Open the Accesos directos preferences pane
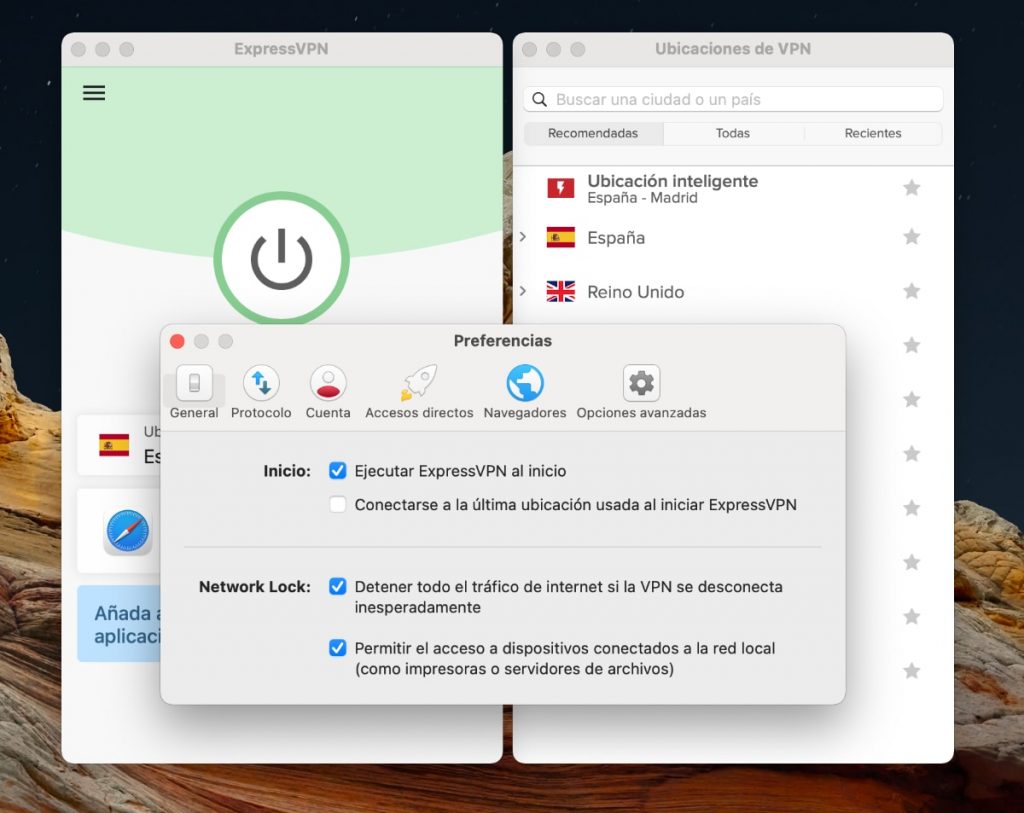 coord(419,392)
